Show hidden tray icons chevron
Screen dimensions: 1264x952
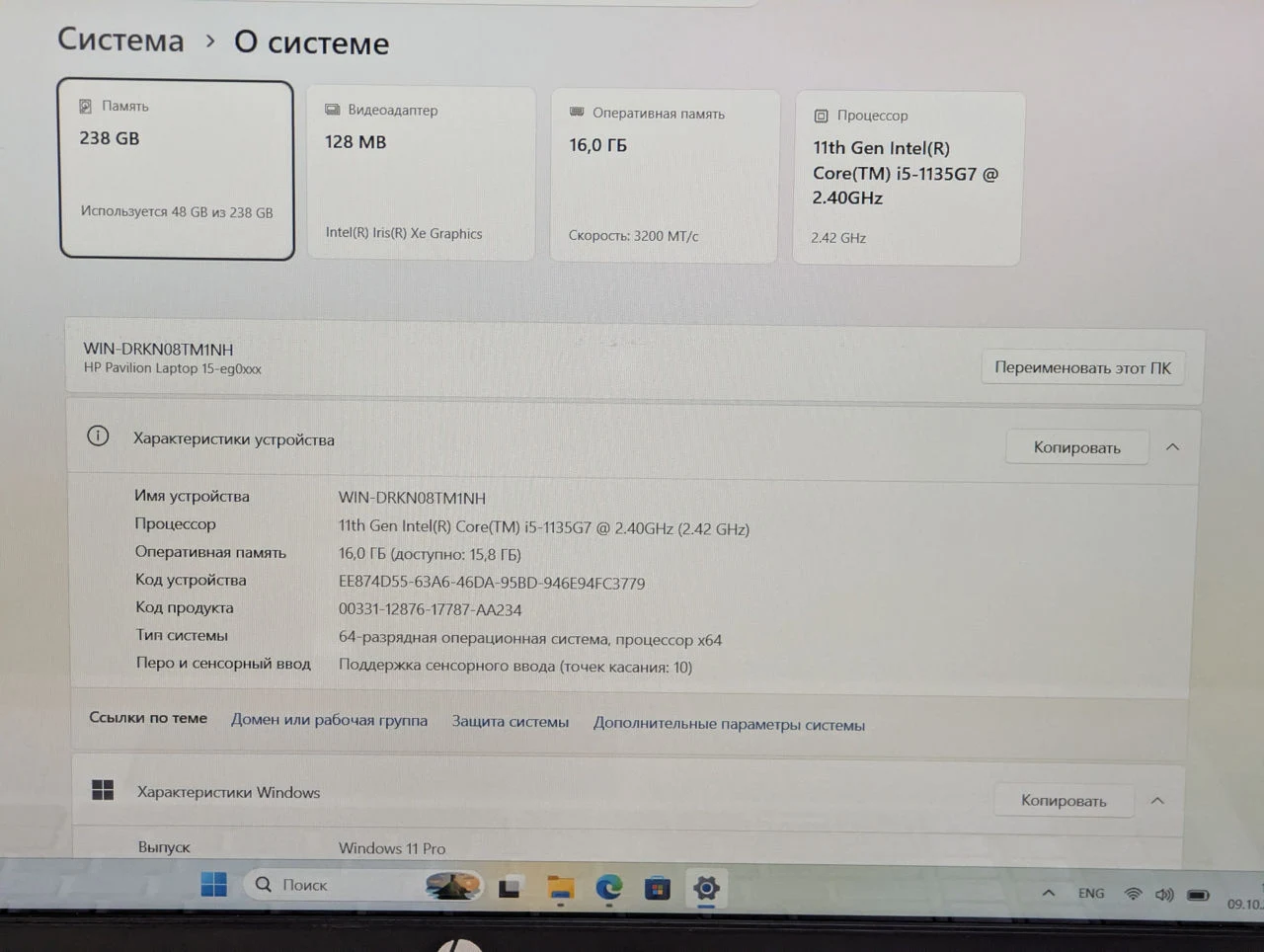coord(1049,893)
